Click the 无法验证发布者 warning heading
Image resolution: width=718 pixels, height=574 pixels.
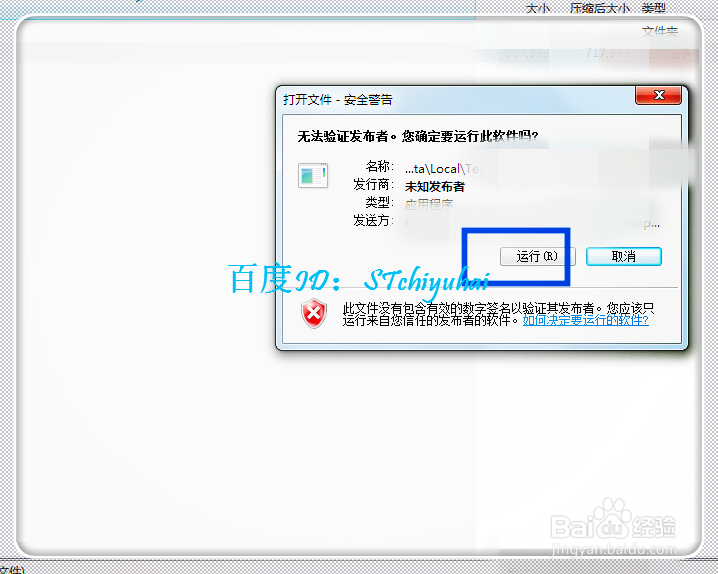tap(418, 136)
